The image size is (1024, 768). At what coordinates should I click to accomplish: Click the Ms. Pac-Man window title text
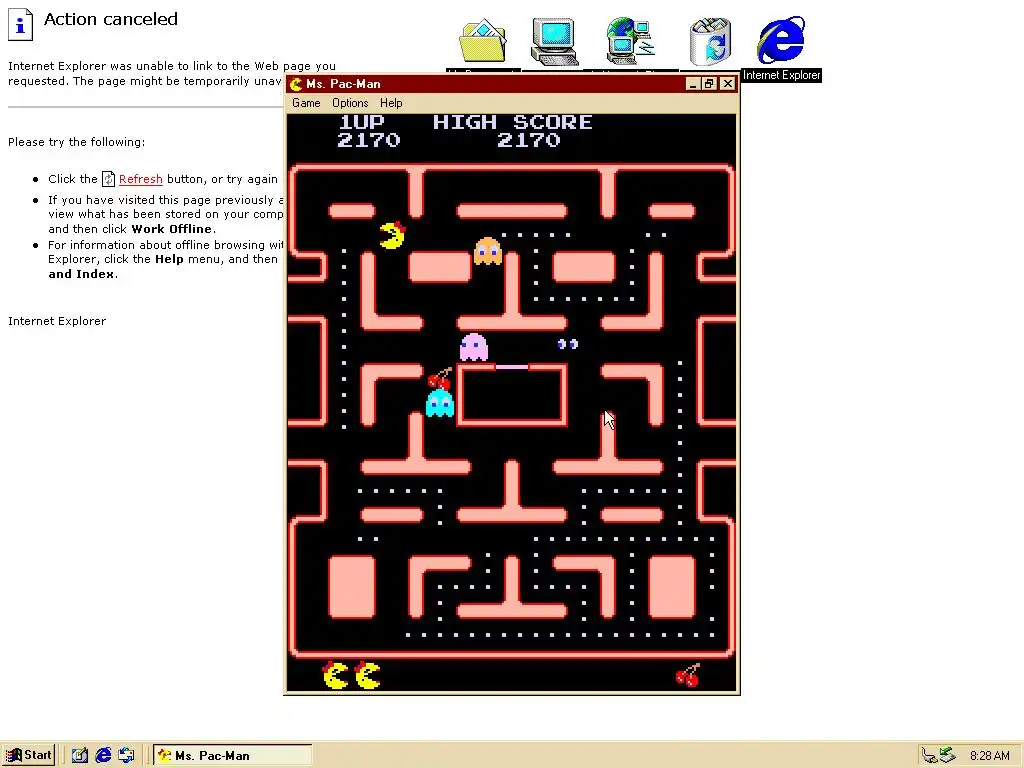tap(343, 84)
